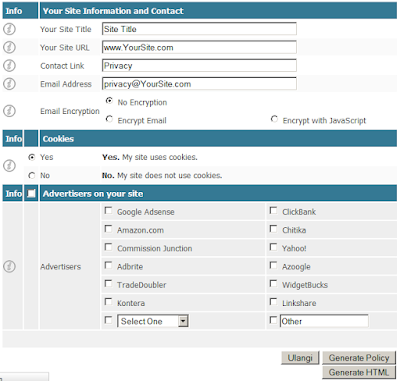Check the Amazon.com advertiser box

108,229
